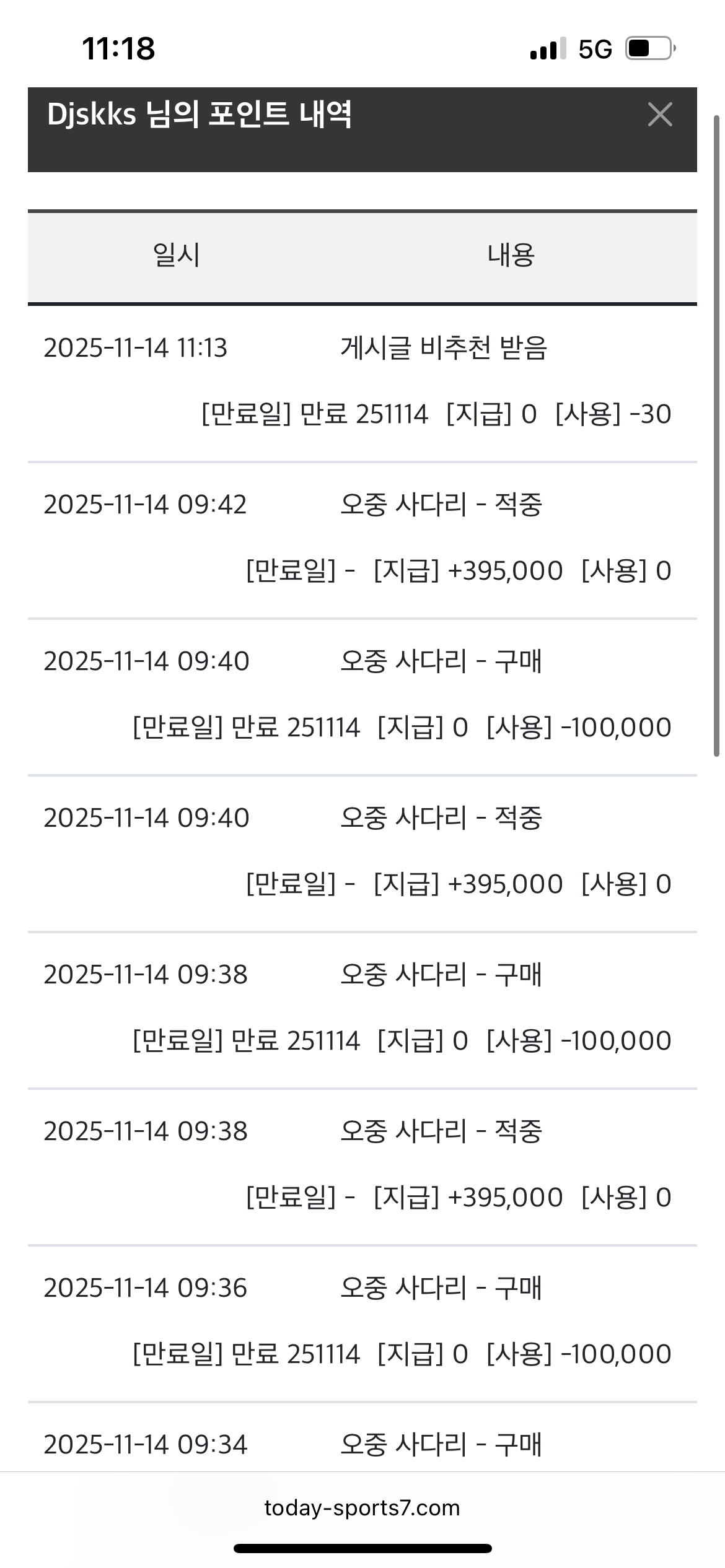Tap the today-sports7.com address bar

[362, 1507]
